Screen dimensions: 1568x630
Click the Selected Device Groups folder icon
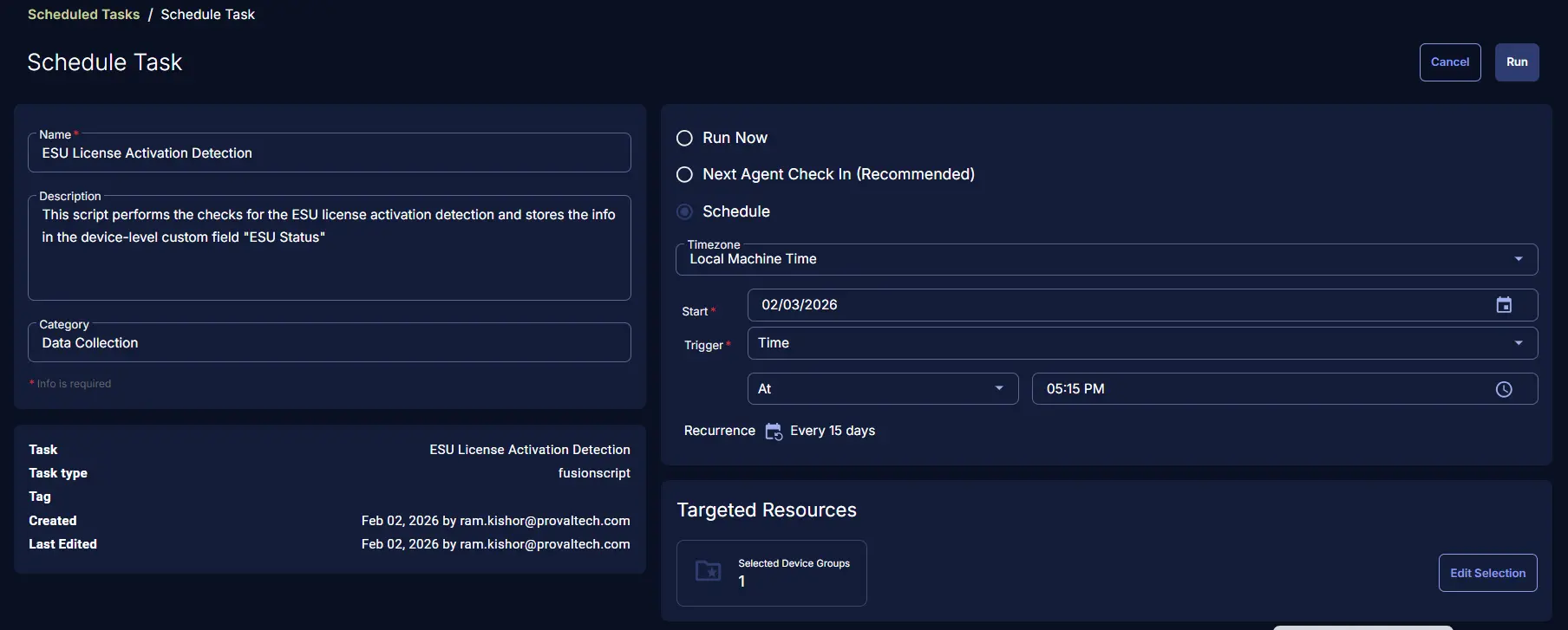[x=709, y=571]
